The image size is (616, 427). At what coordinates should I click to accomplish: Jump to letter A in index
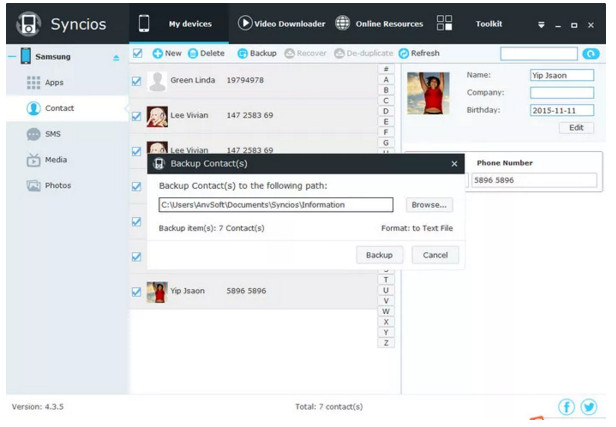(386, 79)
